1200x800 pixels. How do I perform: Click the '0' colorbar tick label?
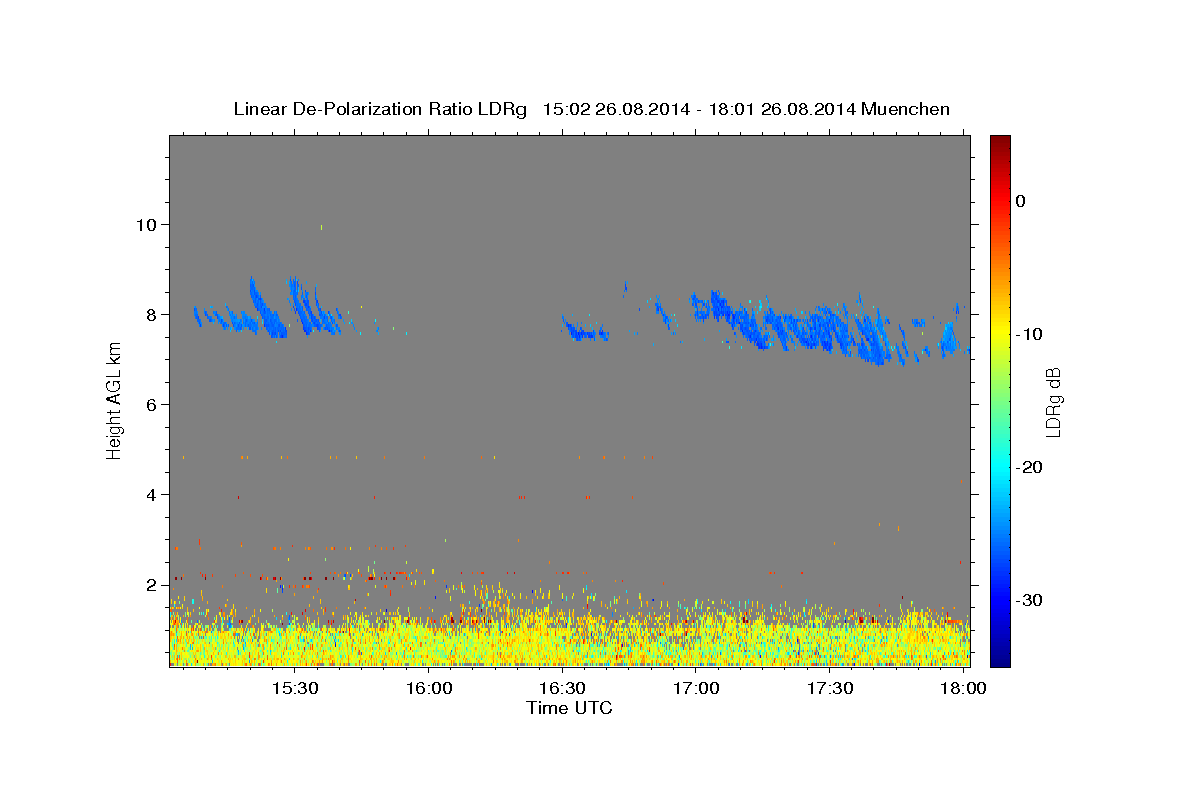(x=1021, y=201)
